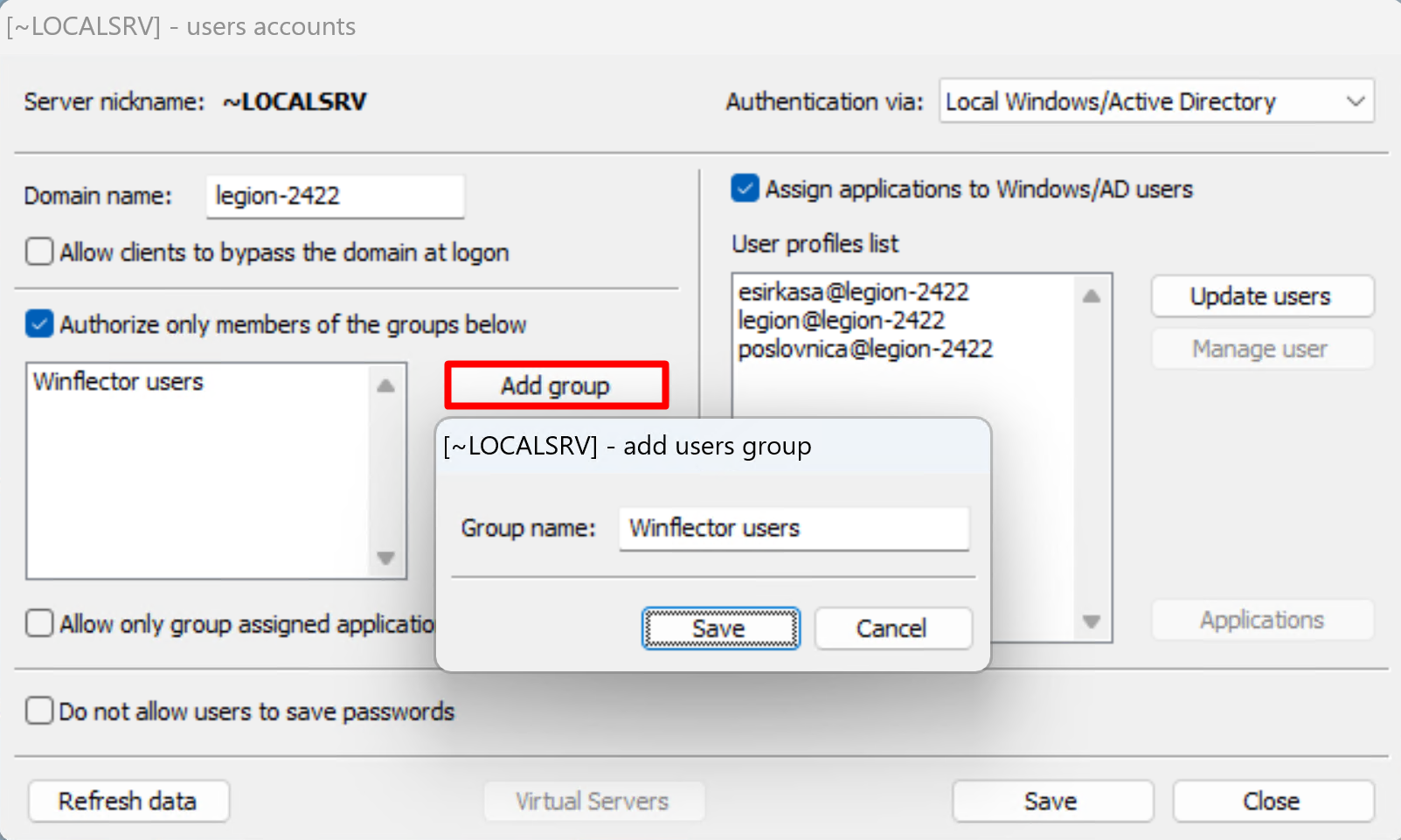Open the Authentication via dropdown
The image size is (1401, 840).
point(1155,101)
